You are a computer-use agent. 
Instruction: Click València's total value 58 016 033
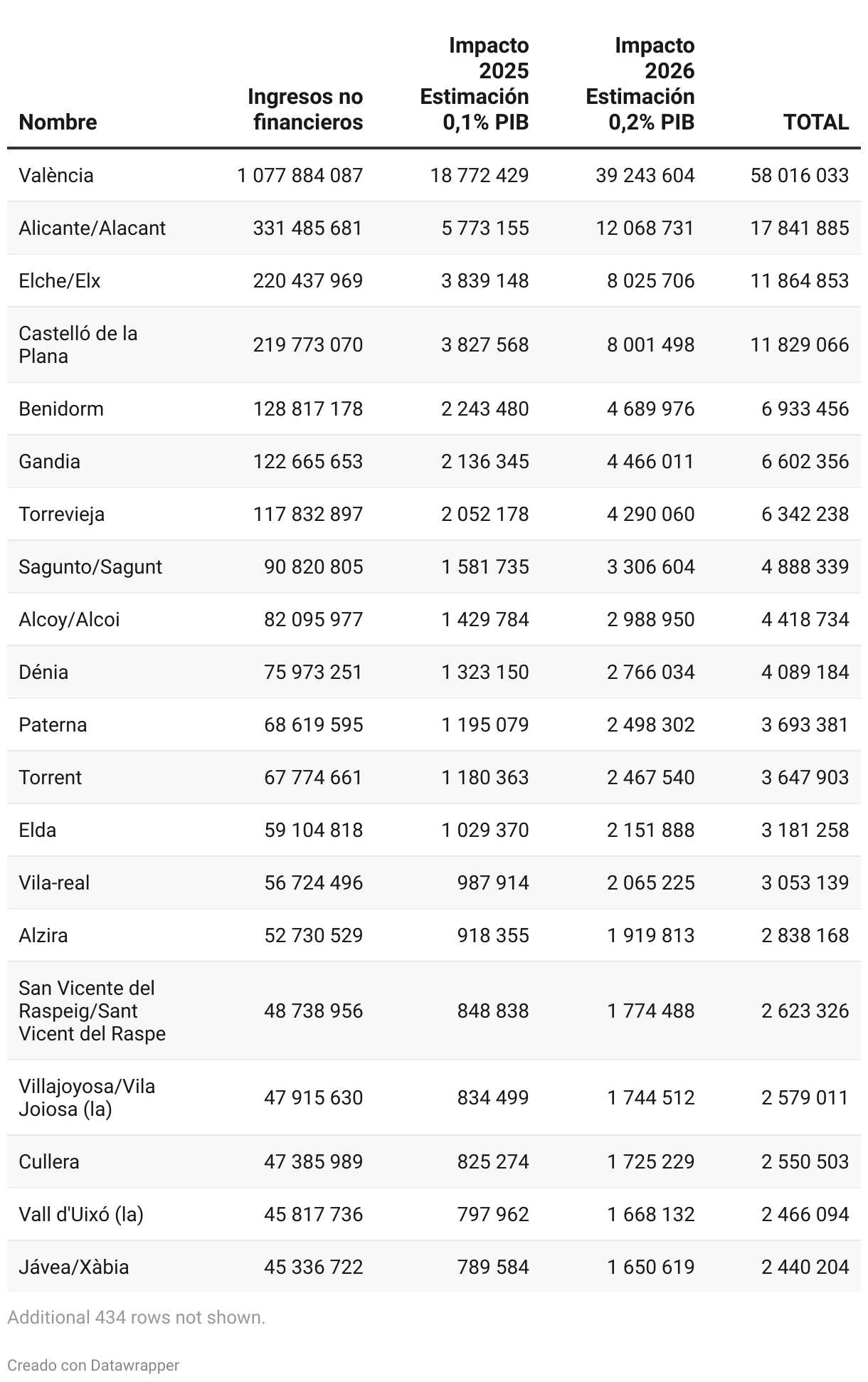click(x=799, y=175)
